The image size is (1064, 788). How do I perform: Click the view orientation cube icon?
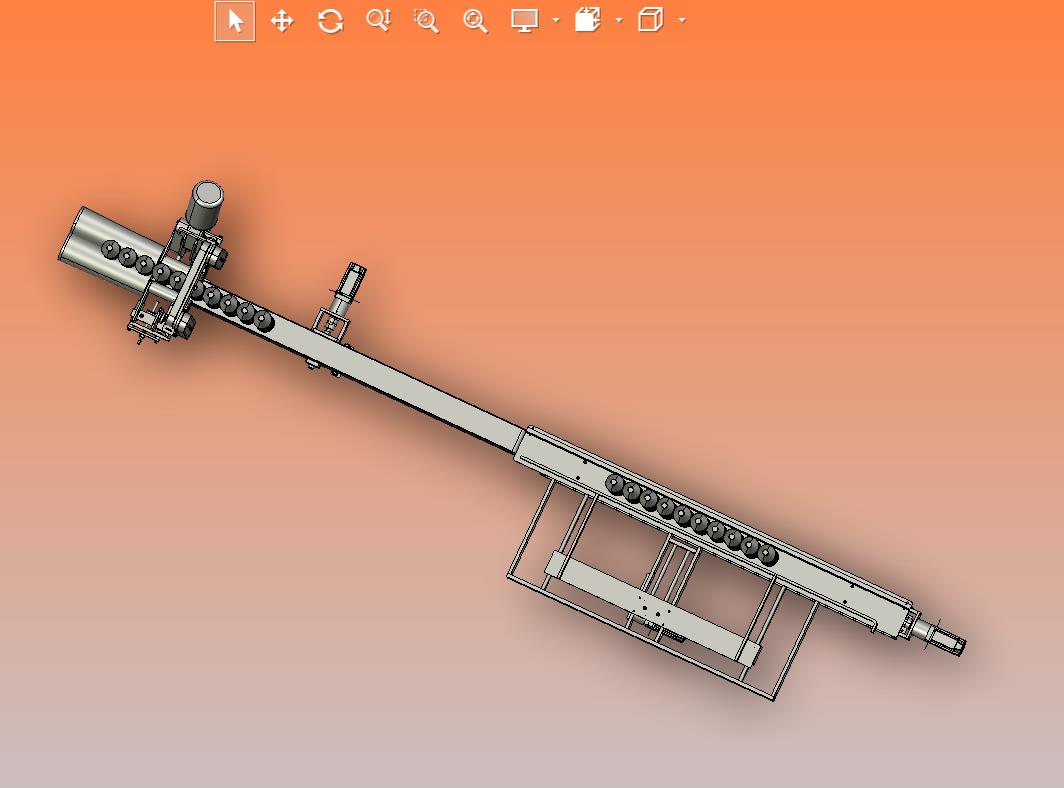coord(650,20)
